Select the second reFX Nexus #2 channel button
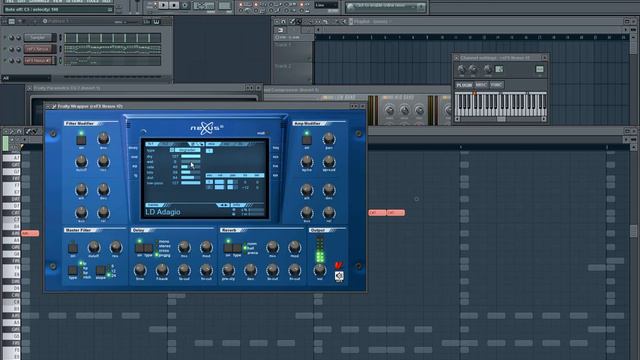Viewport: 640px width, 360px height. point(39,61)
